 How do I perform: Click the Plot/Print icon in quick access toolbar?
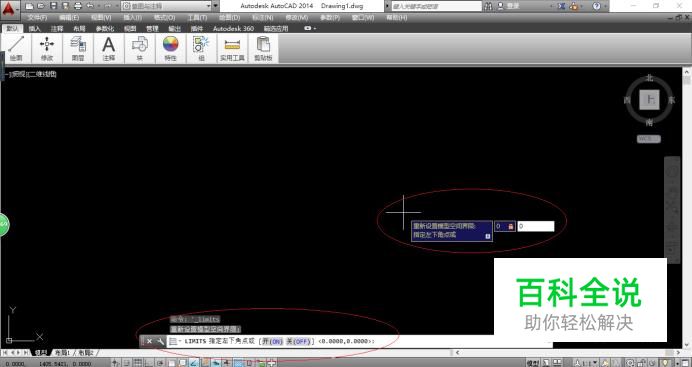(x=78, y=6)
